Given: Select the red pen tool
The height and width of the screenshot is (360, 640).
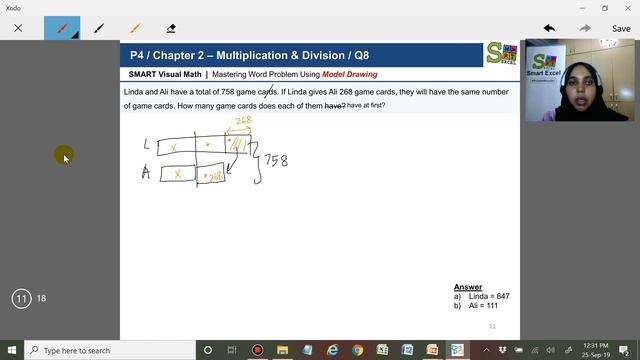Looking at the screenshot, I should click(62, 28).
